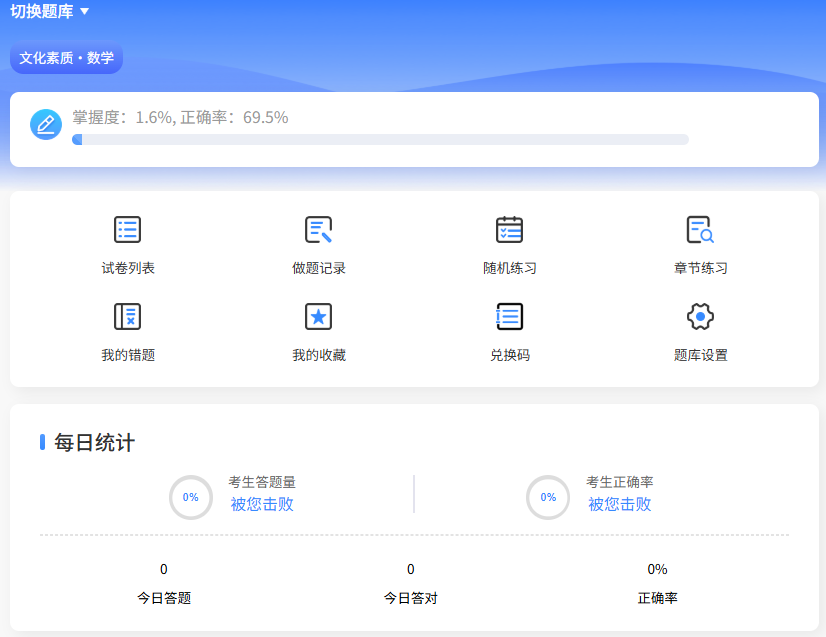
Task: Click the 正确率 label in bottom stats row
Action: click(657, 598)
